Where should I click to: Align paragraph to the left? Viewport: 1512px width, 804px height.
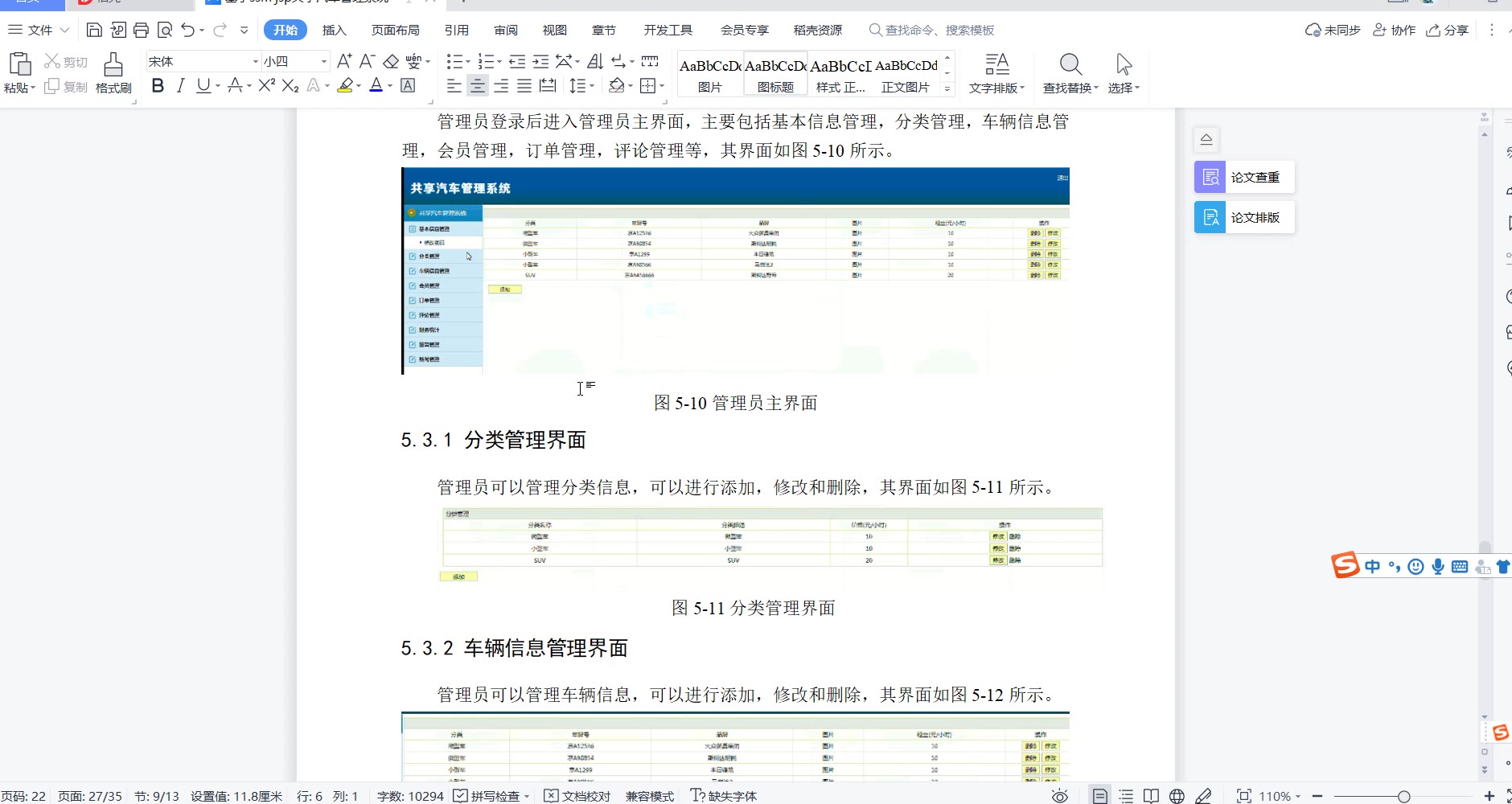(x=454, y=85)
